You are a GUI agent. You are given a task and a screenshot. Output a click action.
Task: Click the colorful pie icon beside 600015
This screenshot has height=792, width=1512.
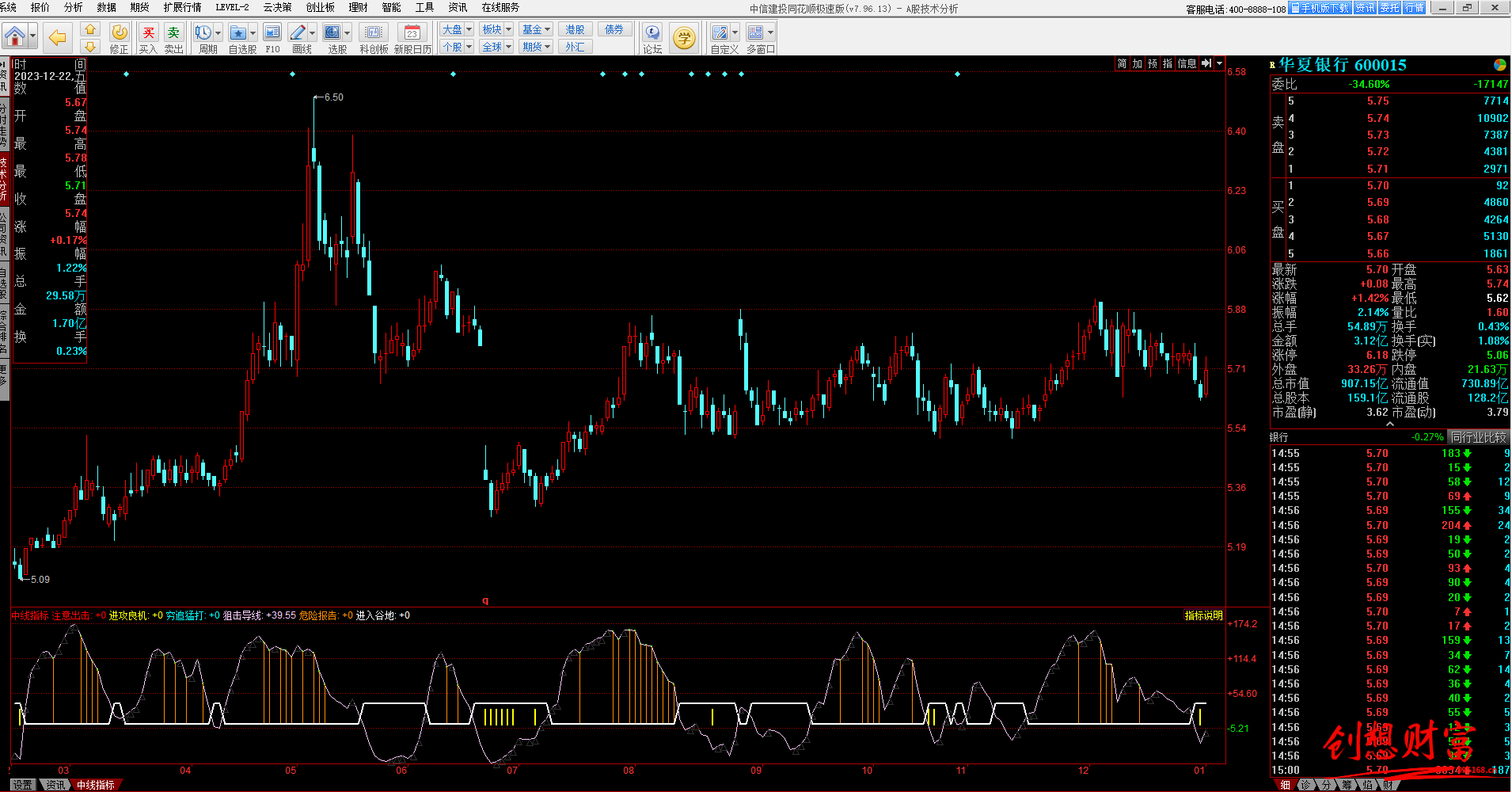coord(1499,65)
